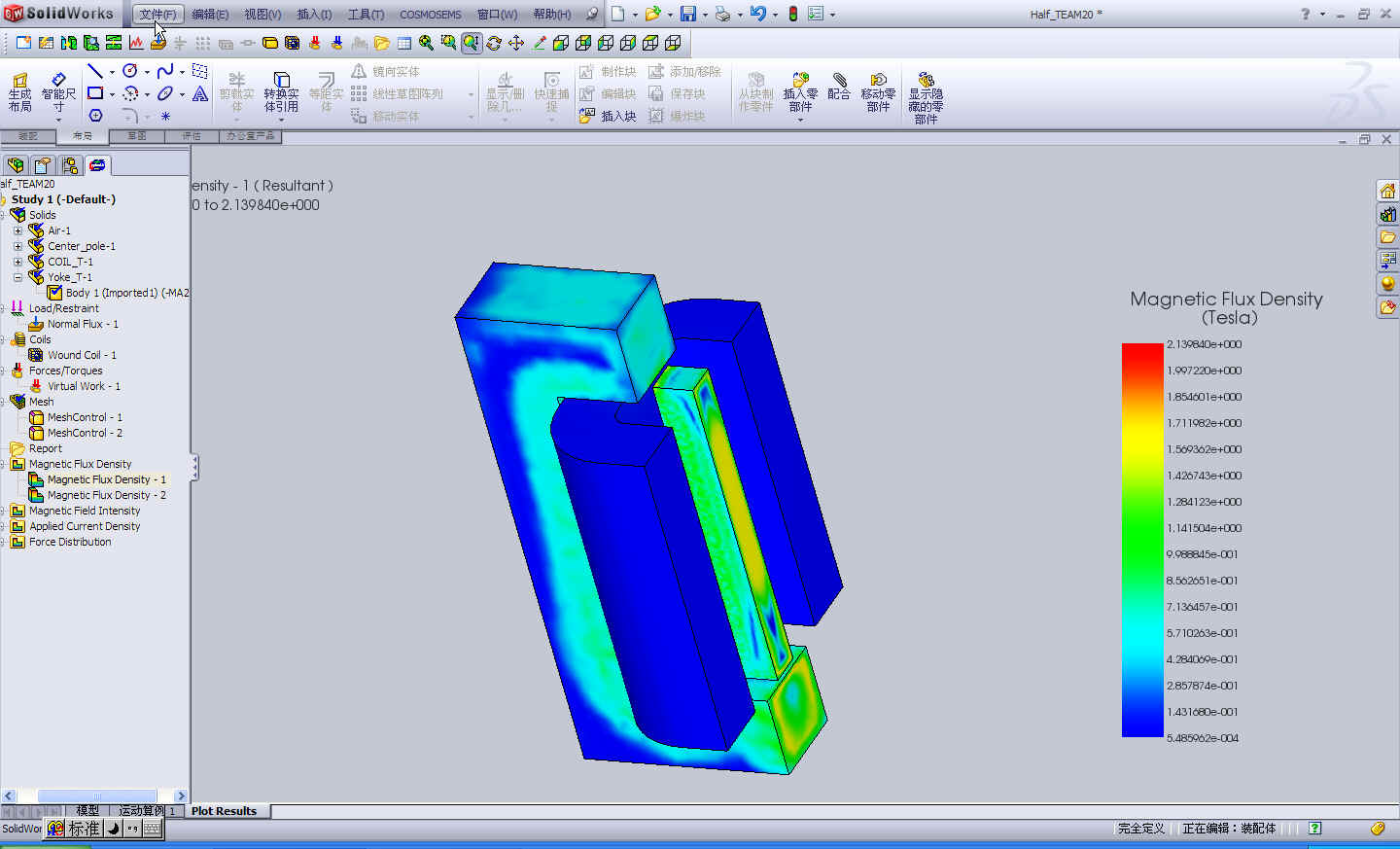Click the print icon in title bar
This screenshot has width=1400, height=849.
click(x=722, y=14)
